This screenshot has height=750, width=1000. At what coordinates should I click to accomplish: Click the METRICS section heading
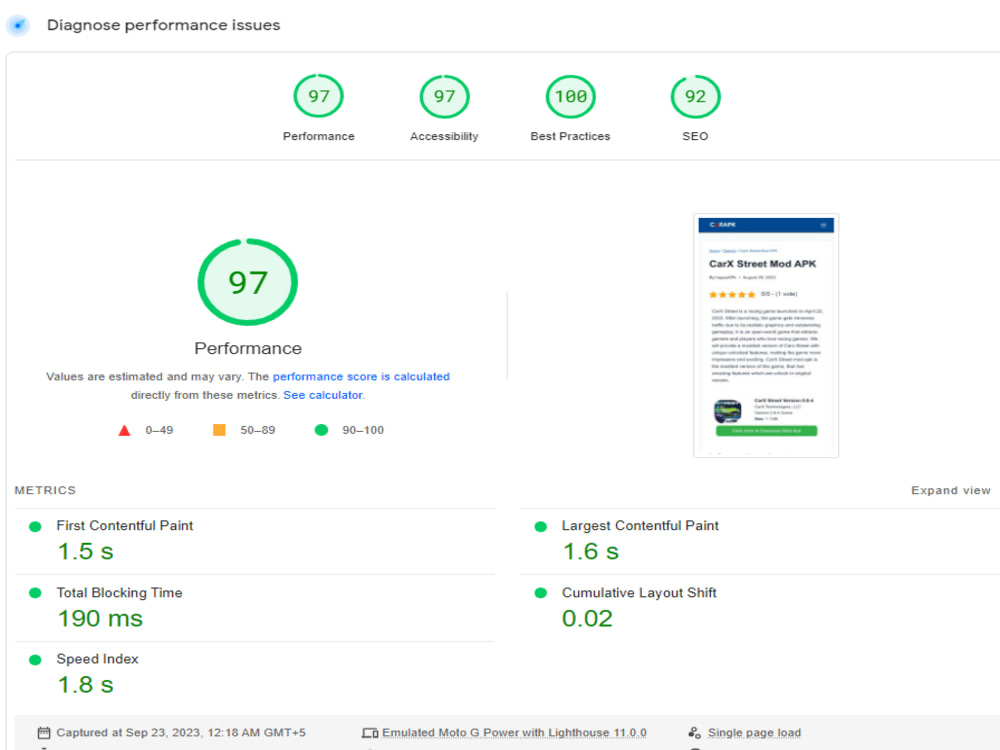(45, 490)
